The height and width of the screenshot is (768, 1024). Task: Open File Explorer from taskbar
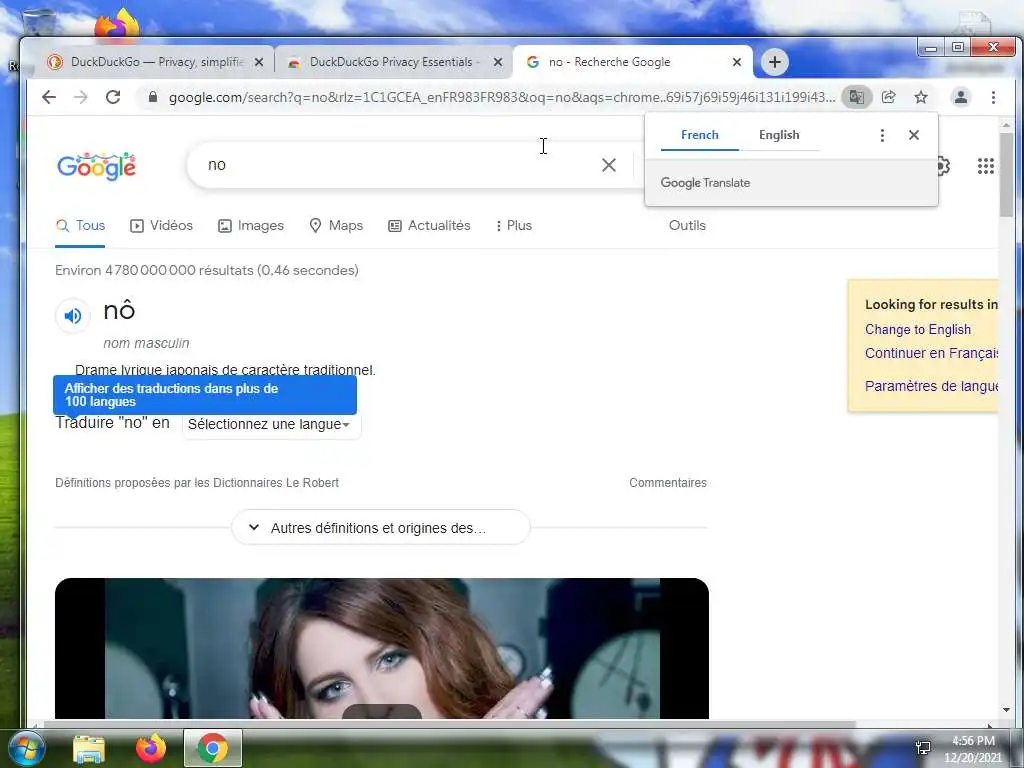tap(89, 748)
